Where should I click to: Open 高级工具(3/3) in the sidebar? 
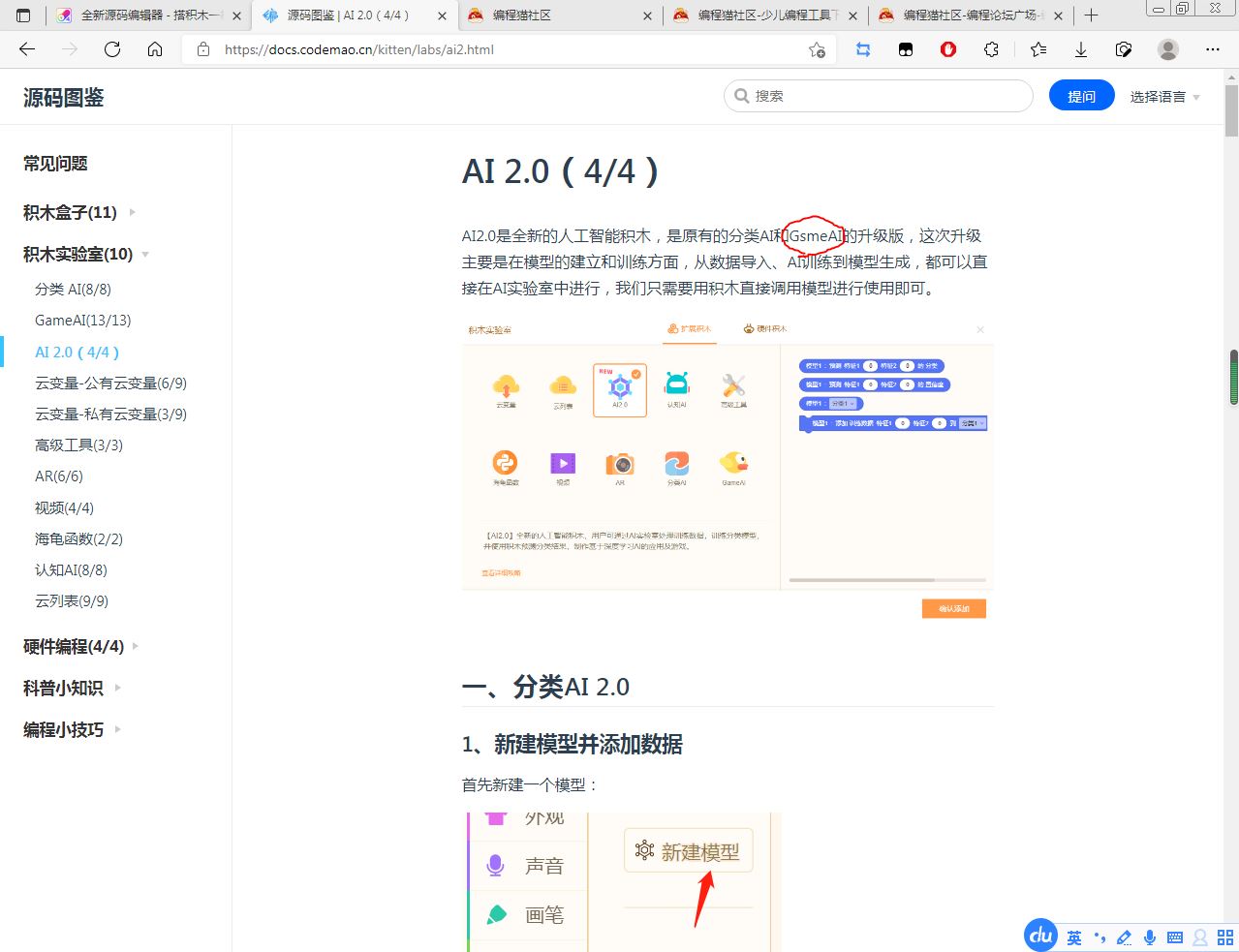[x=78, y=445]
